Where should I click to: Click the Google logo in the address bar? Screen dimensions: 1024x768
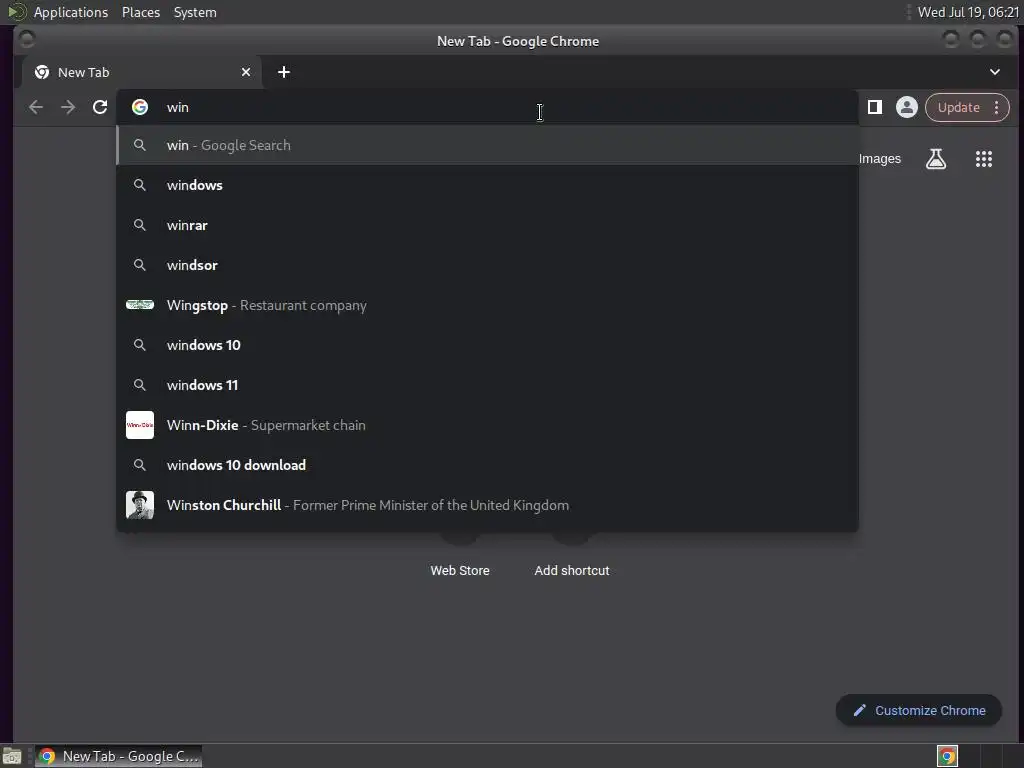[140, 107]
